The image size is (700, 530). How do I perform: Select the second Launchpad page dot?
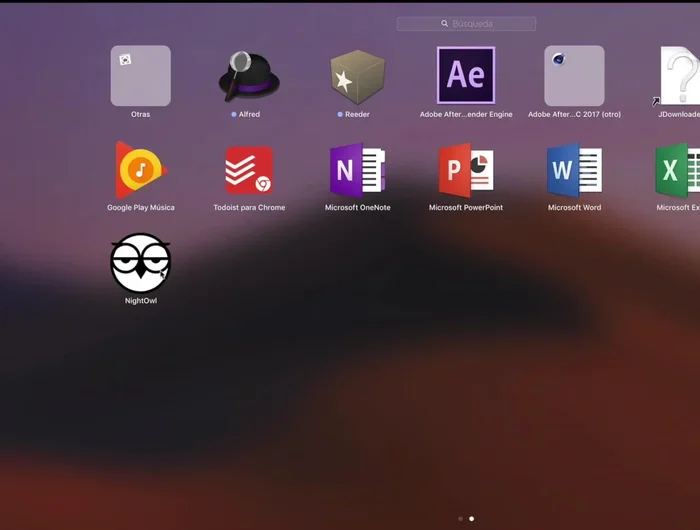coord(471,518)
